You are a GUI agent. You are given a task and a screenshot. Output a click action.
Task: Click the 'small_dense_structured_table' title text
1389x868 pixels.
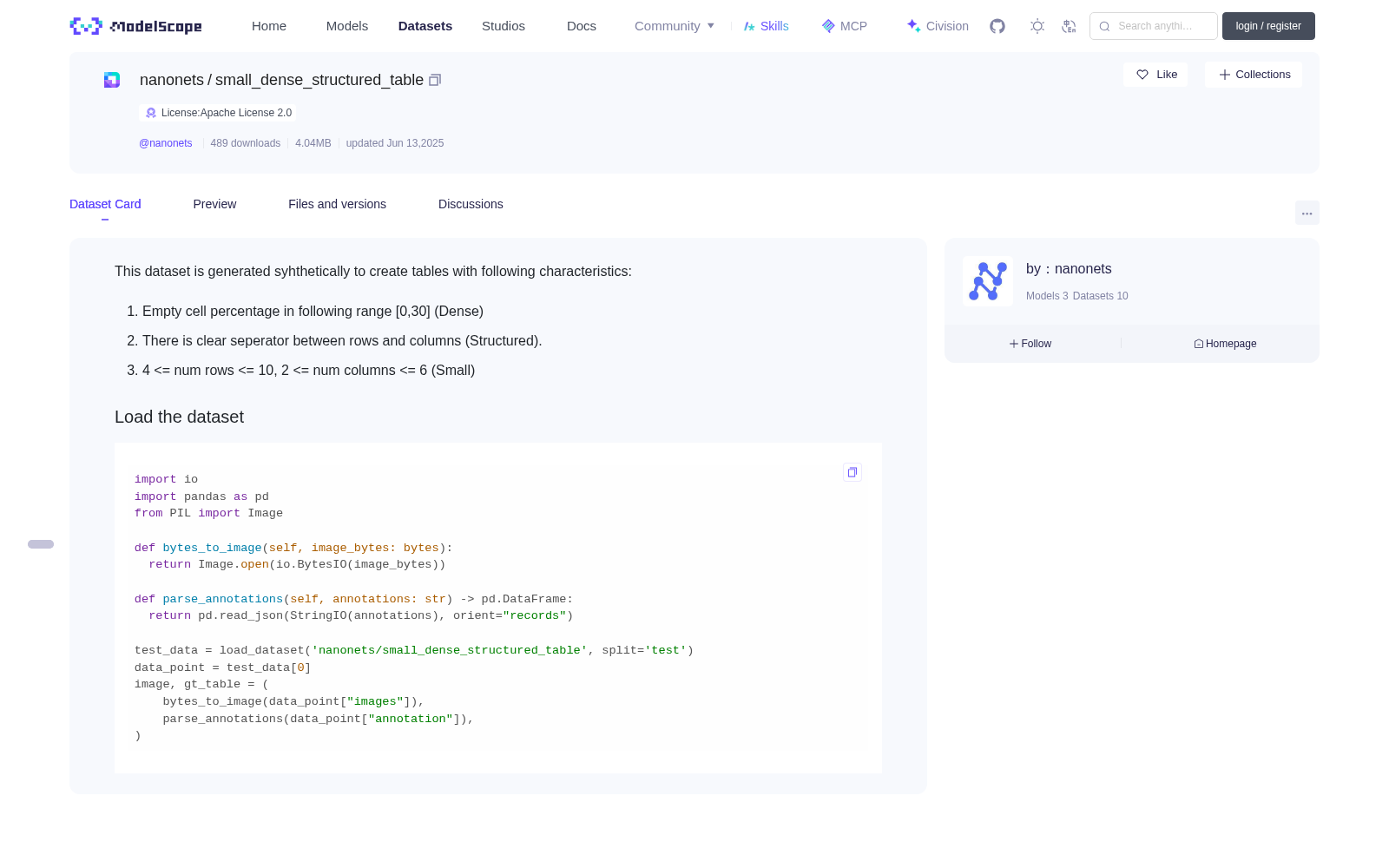tap(319, 80)
